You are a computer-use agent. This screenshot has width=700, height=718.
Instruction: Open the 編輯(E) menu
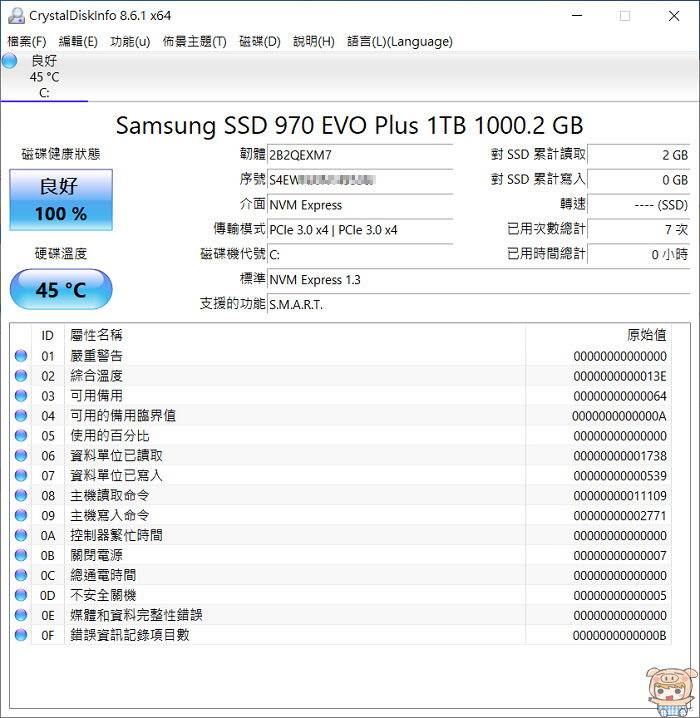coord(78,42)
